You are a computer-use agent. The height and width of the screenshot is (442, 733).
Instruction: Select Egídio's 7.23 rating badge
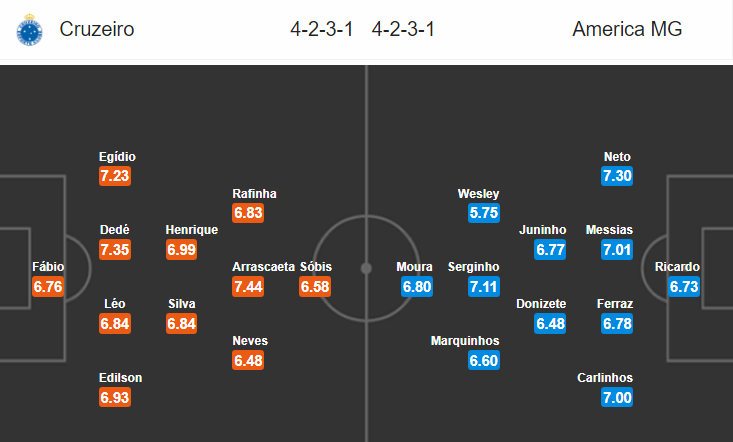tap(115, 176)
